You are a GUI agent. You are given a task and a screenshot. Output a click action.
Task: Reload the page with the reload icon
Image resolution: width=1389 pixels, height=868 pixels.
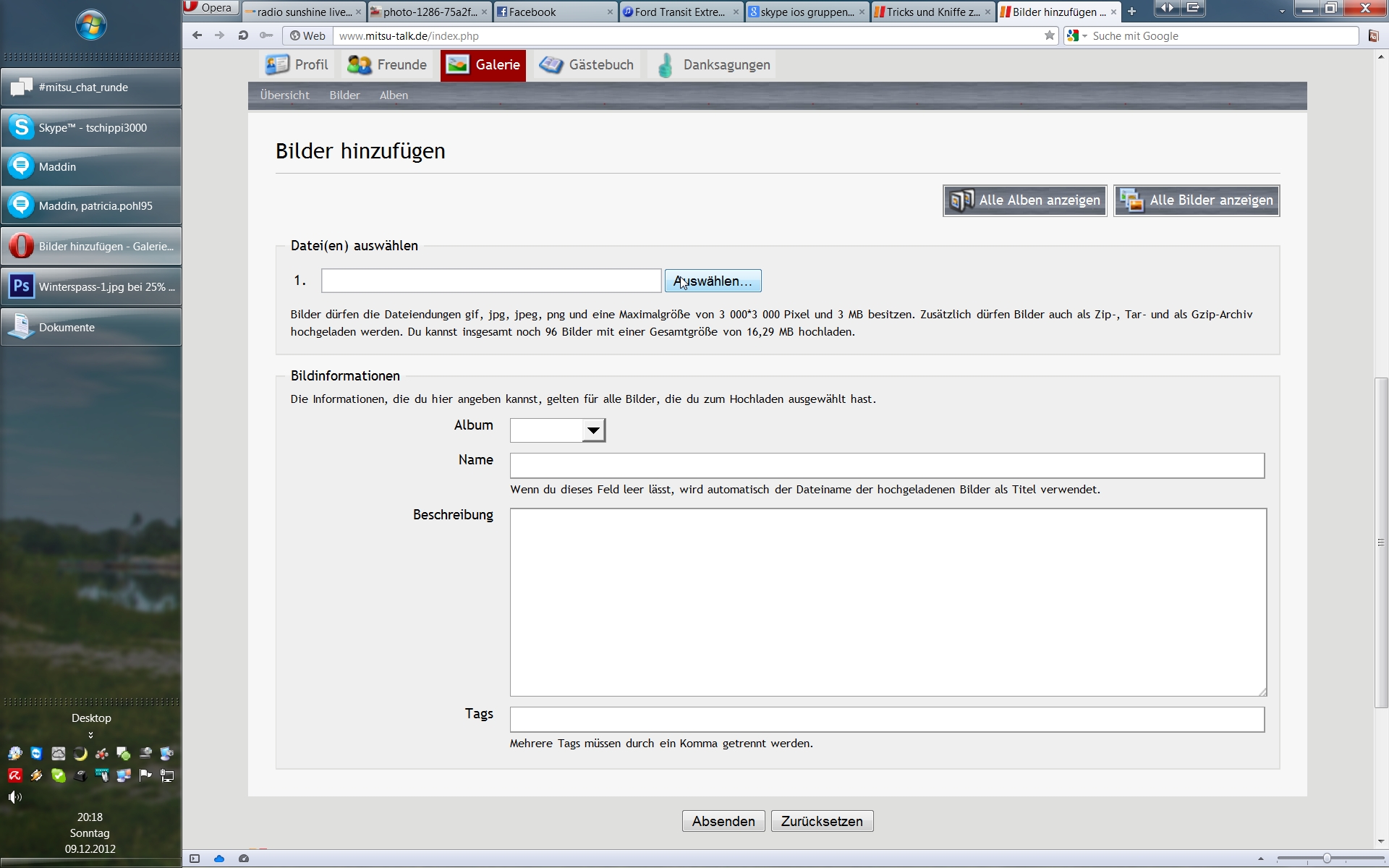click(243, 35)
